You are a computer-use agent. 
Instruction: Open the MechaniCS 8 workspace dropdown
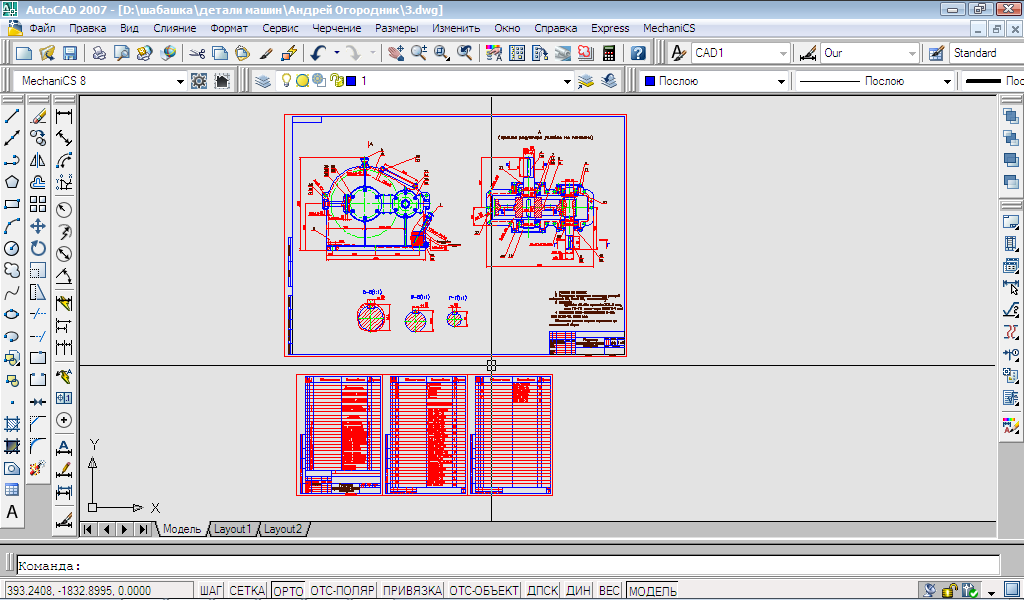[181, 82]
